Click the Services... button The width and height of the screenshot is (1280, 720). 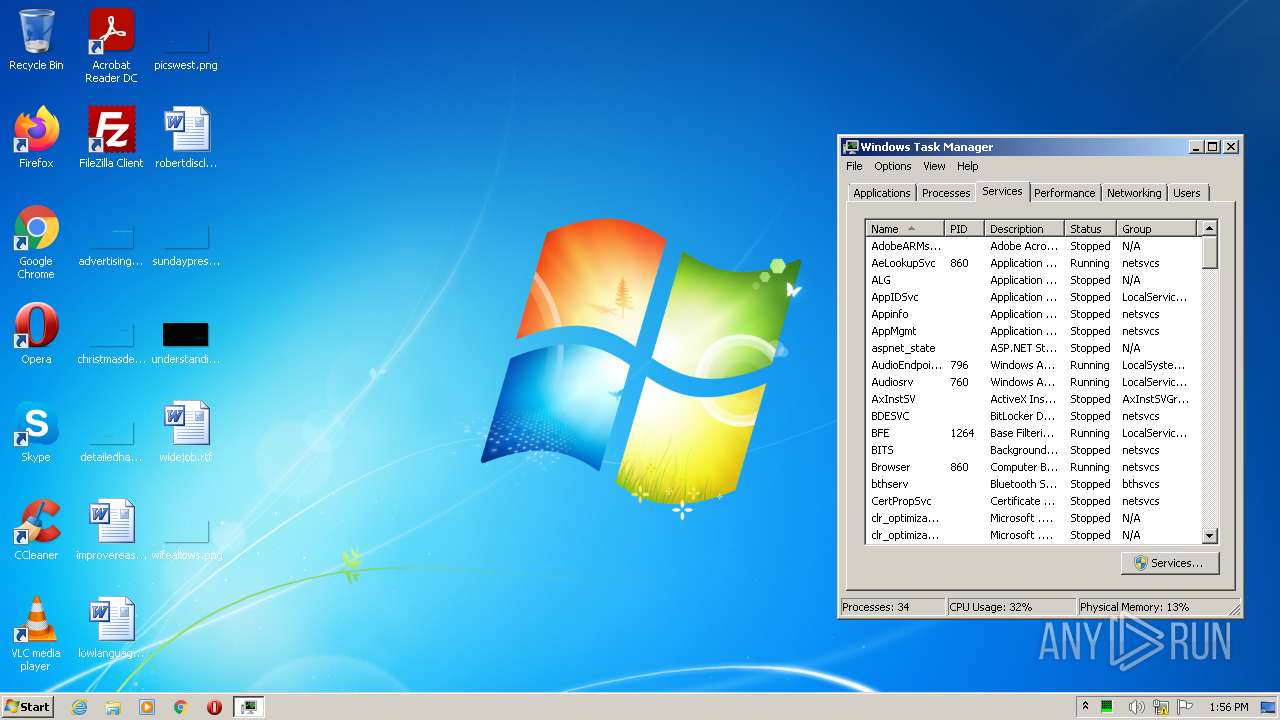tap(1170, 563)
